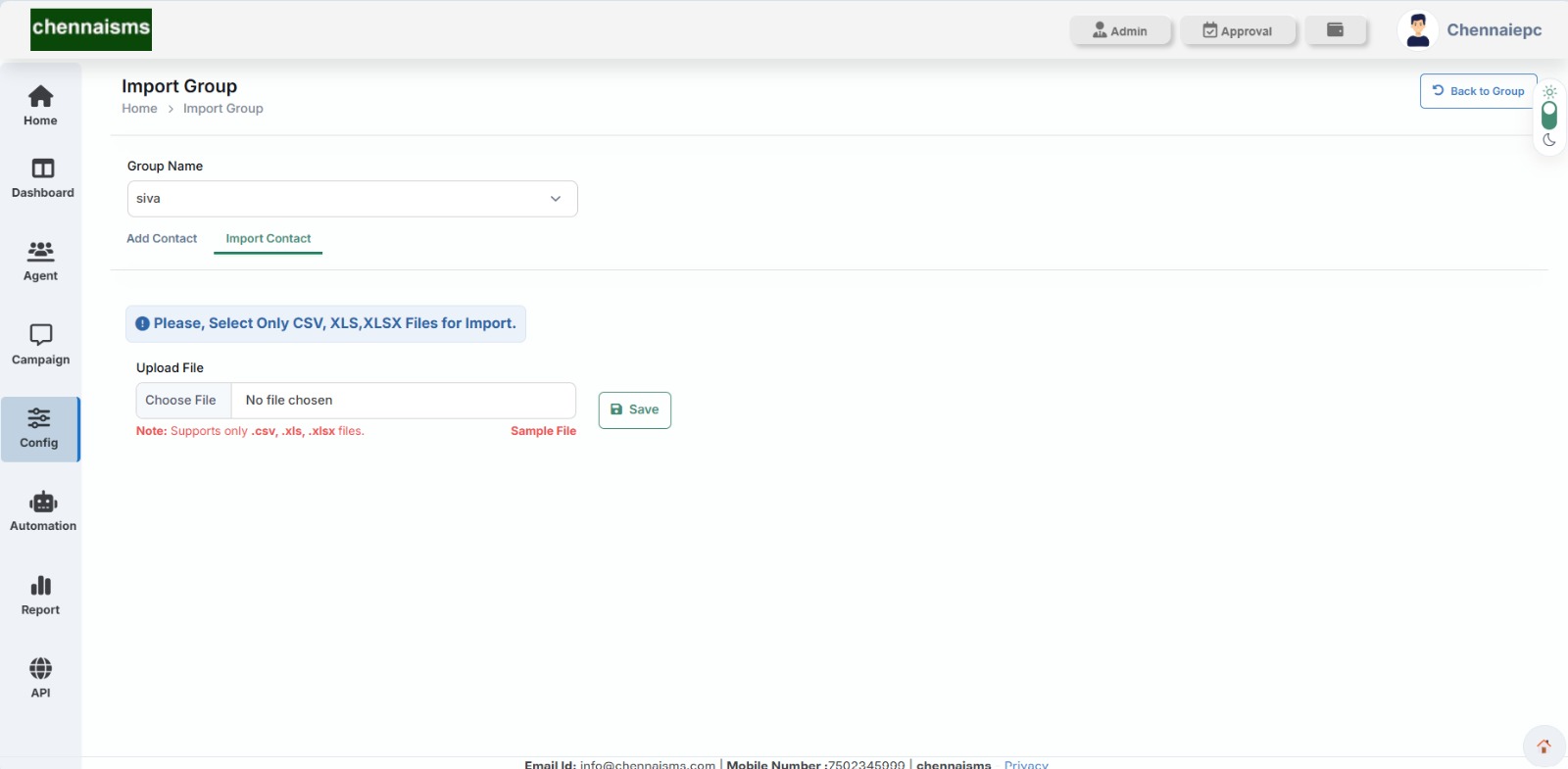Screen dimensions: 1568x769
Task: Switch to dark mode moon icon
Action: (x=1549, y=140)
